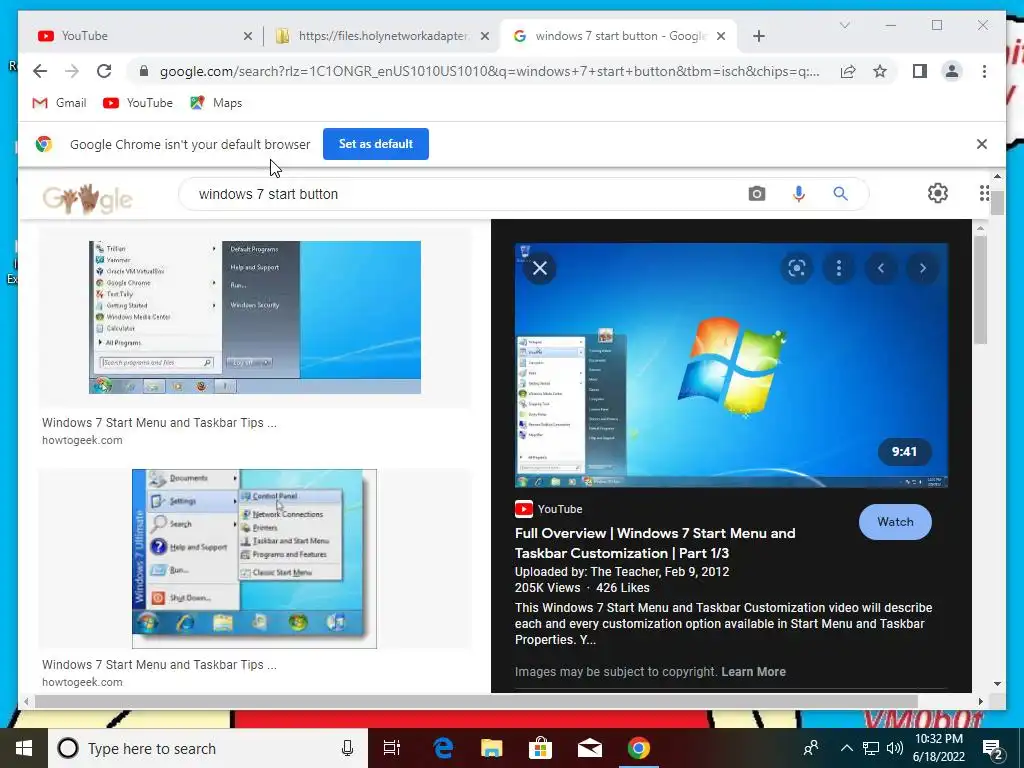Screen dimensions: 1024x768
Task: Open the People icon in the tray
Action: [811, 748]
